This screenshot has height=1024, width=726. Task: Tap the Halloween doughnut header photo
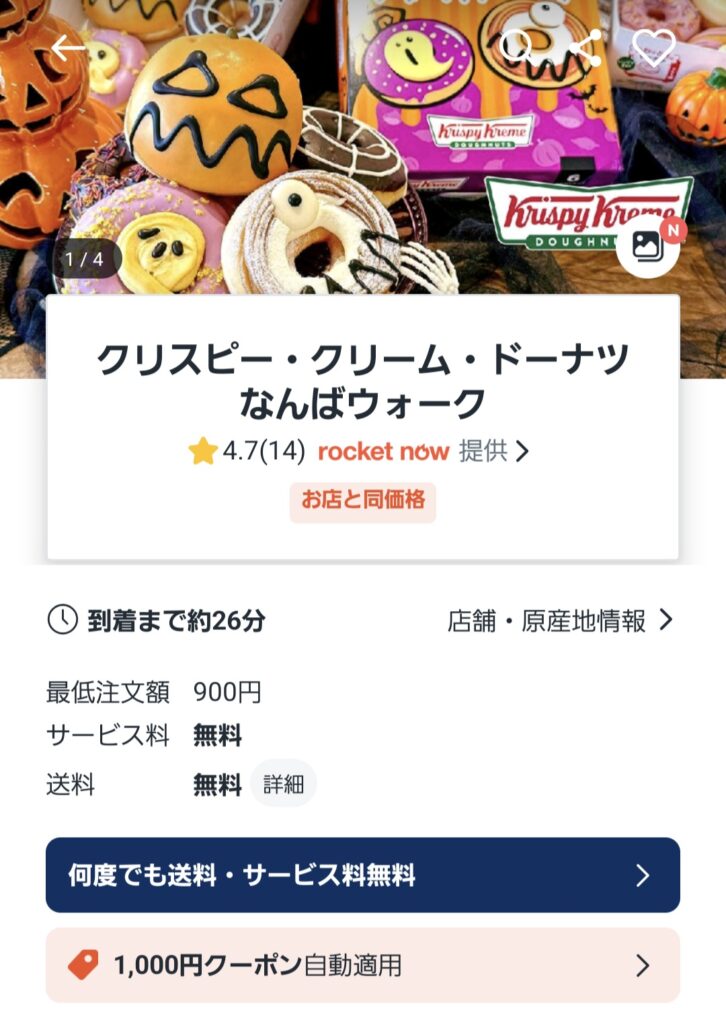tap(363, 147)
